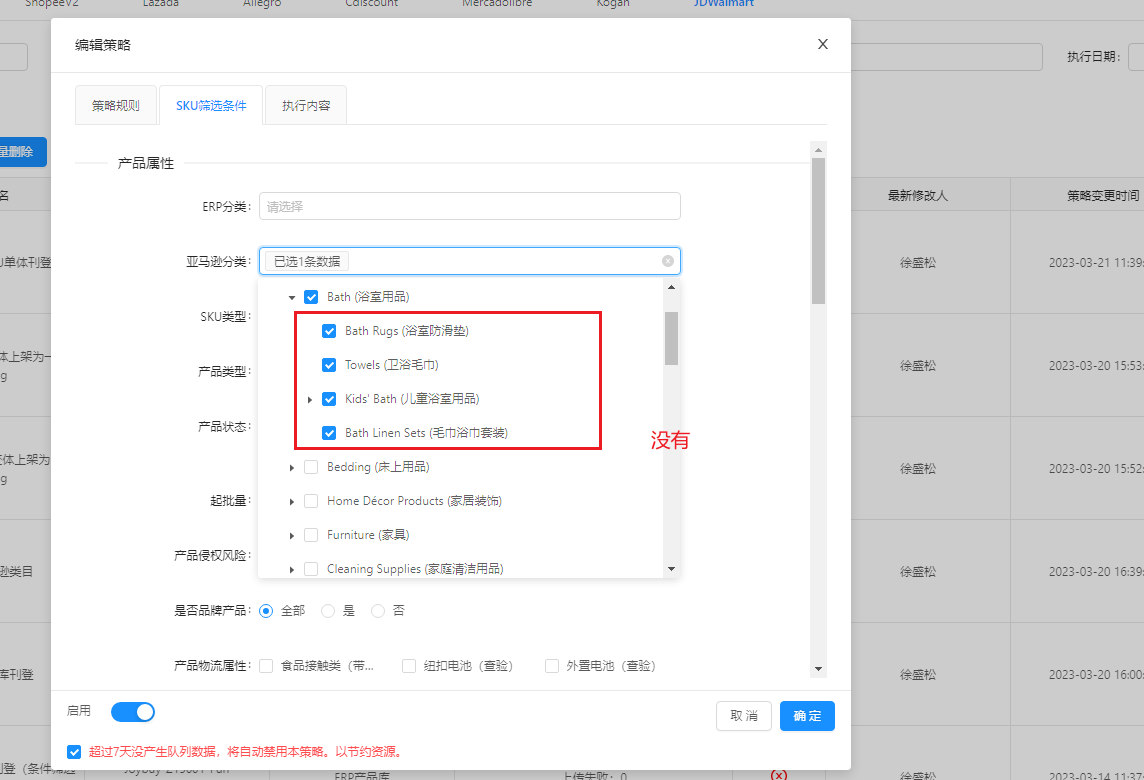Expand the Furniture (家具) node
Screen dimensions: 1144x780
(x=292, y=536)
